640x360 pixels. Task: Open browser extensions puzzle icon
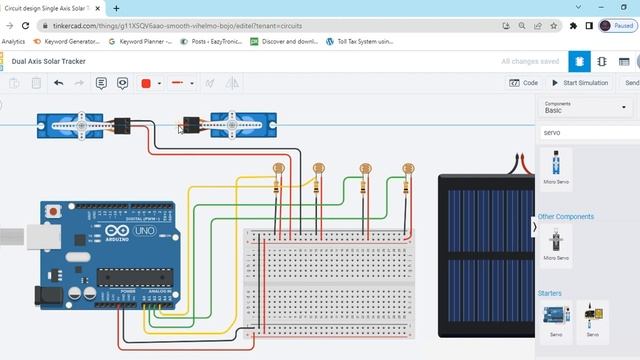(573, 26)
